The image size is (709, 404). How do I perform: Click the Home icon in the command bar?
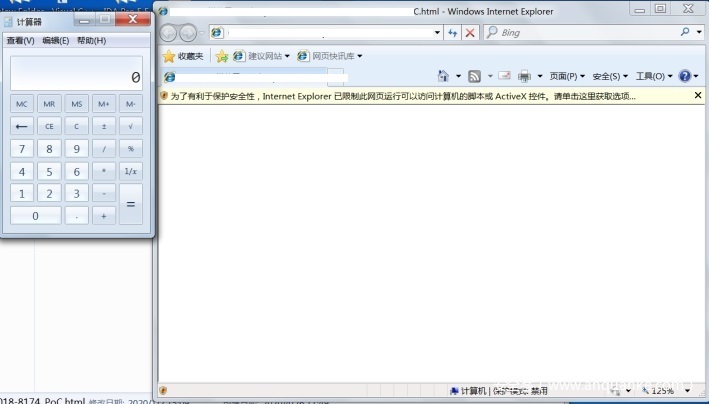(443, 76)
